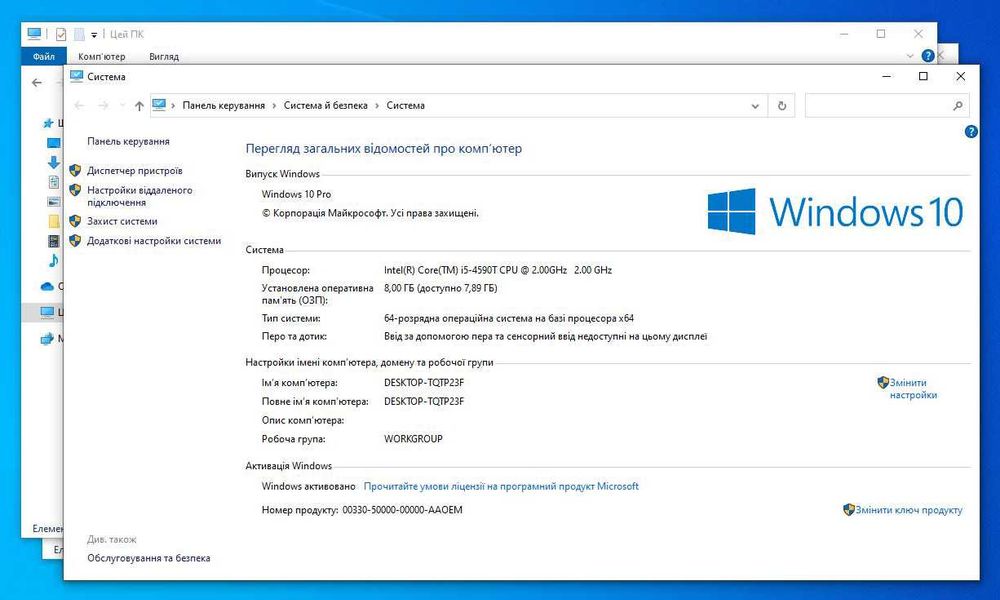Image resolution: width=1000 pixels, height=600 pixels.
Task: Open the Панель керування home link in the left pane
Action: (x=128, y=141)
